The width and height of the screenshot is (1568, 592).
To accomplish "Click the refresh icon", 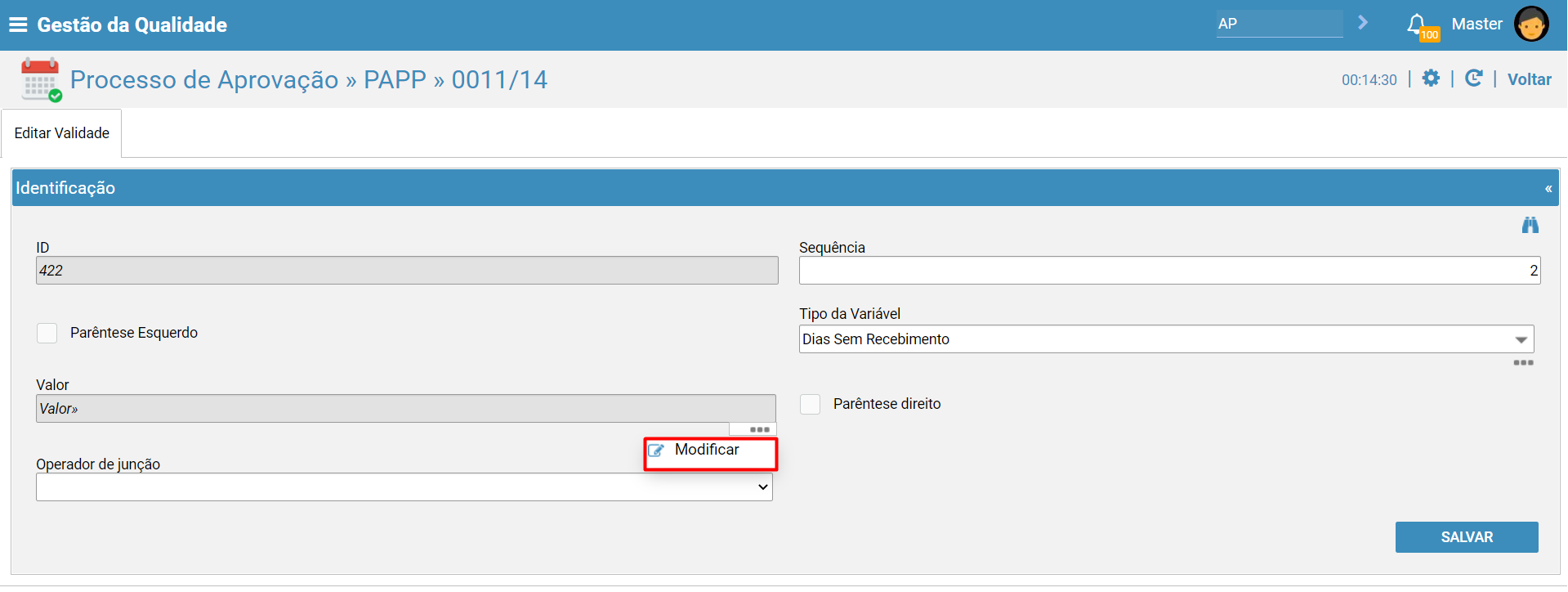I will click(1473, 78).
